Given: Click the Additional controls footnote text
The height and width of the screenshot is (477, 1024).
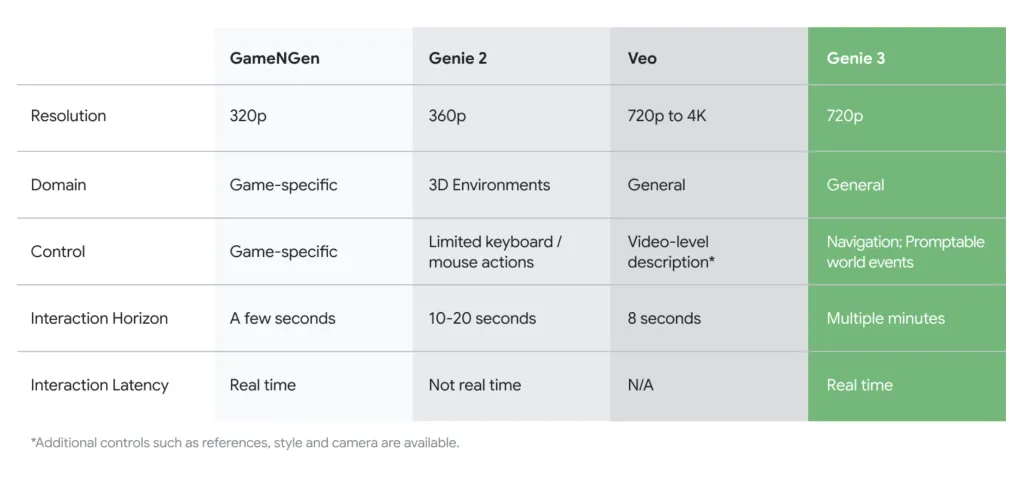Looking at the screenshot, I should (245, 442).
